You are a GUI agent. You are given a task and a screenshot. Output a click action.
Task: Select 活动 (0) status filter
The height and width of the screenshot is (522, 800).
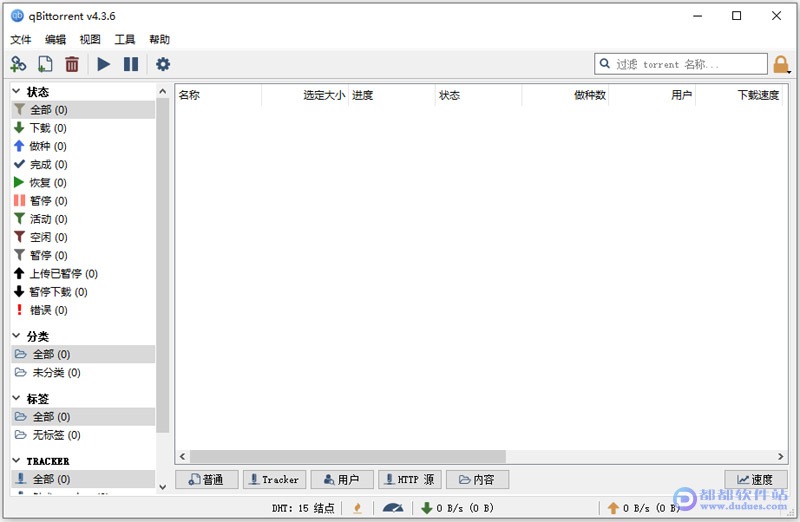point(83,219)
